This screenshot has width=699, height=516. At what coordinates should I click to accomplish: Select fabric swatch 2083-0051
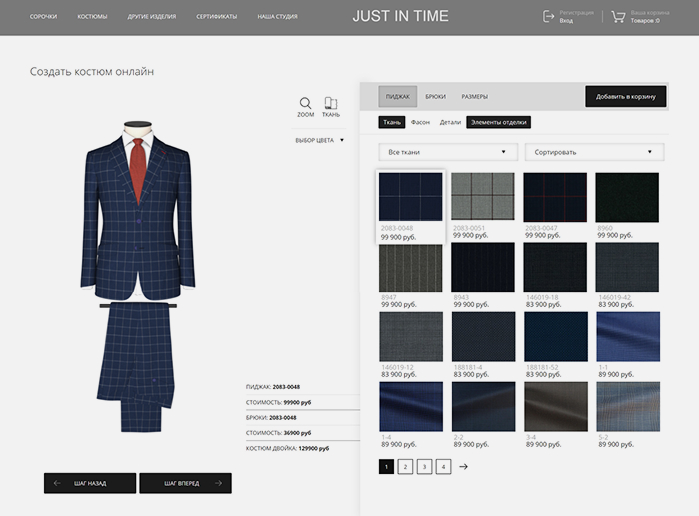483,197
